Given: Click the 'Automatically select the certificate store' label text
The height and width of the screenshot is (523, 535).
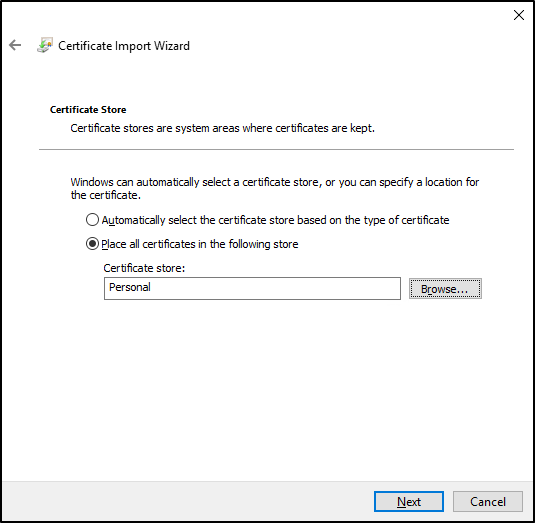Looking at the screenshot, I should coord(275,220).
